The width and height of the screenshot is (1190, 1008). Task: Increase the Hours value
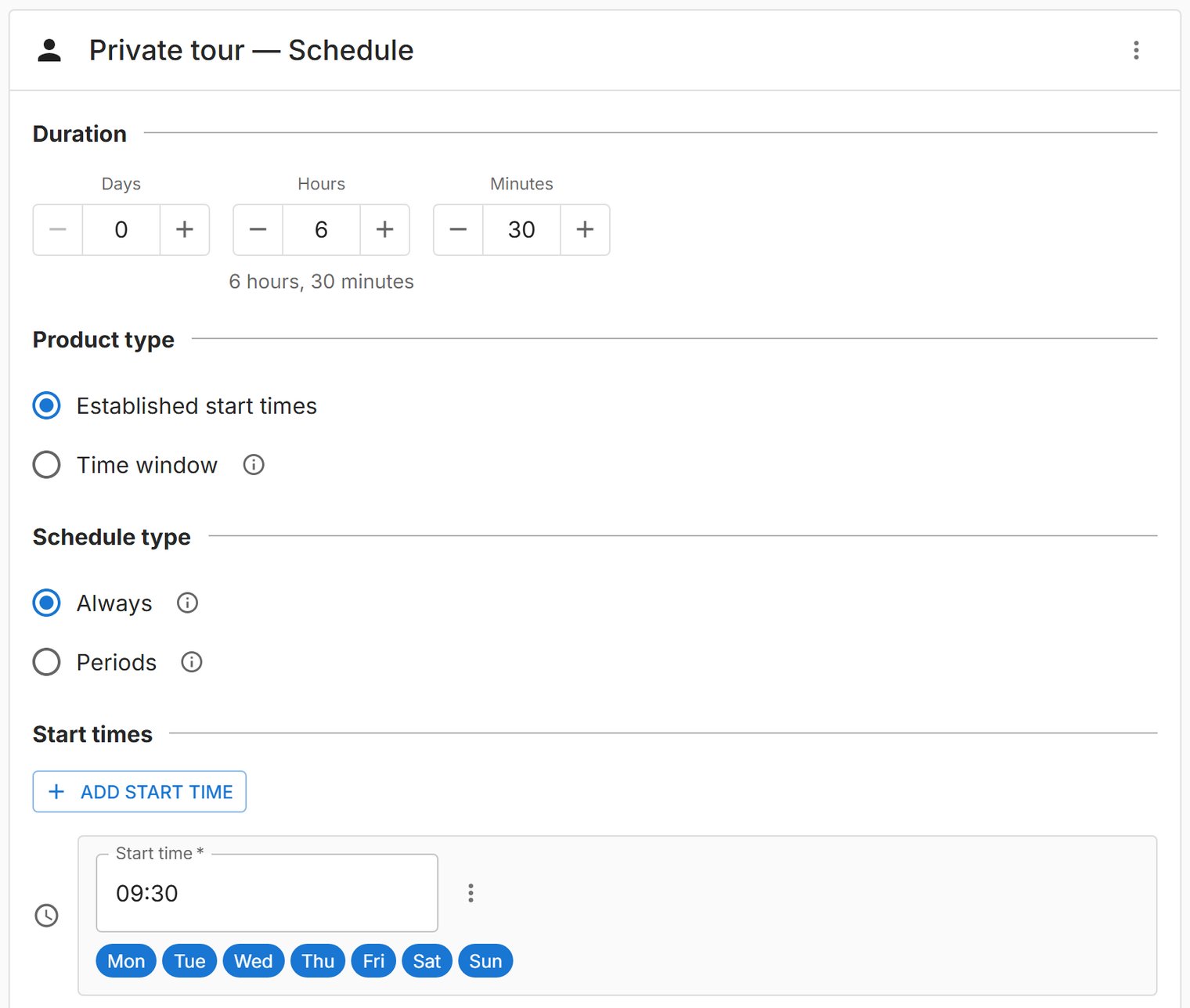pyautogui.click(x=385, y=230)
